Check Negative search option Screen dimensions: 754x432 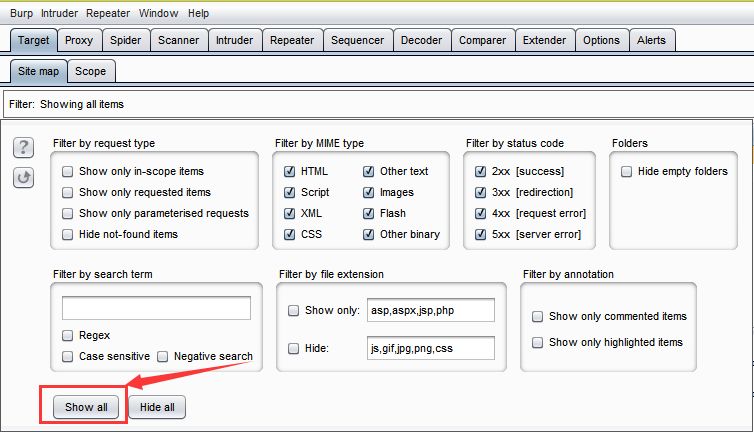pyautogui.click(x=163, y=356)
